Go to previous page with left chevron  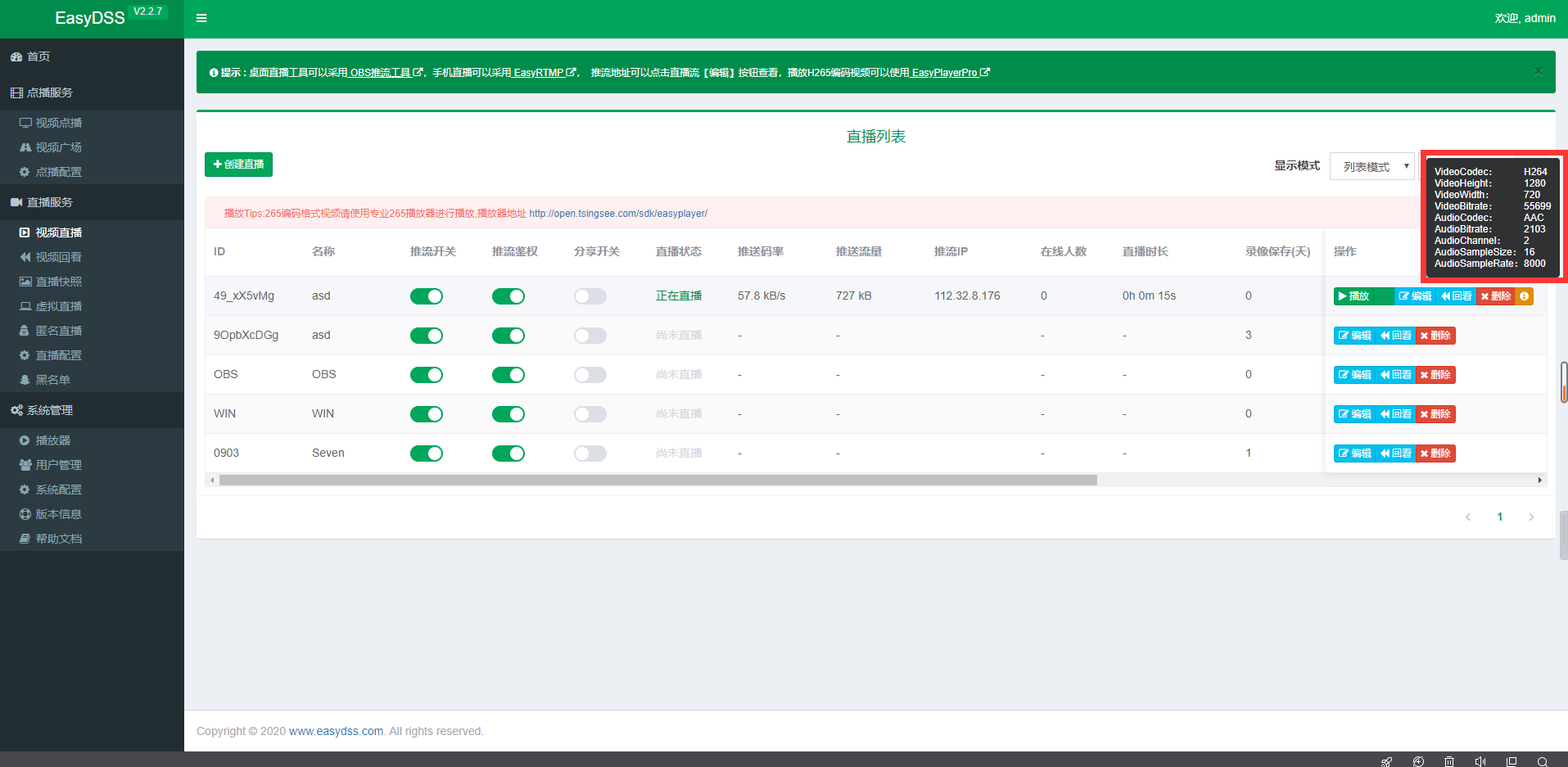[x=1468, y=517]
